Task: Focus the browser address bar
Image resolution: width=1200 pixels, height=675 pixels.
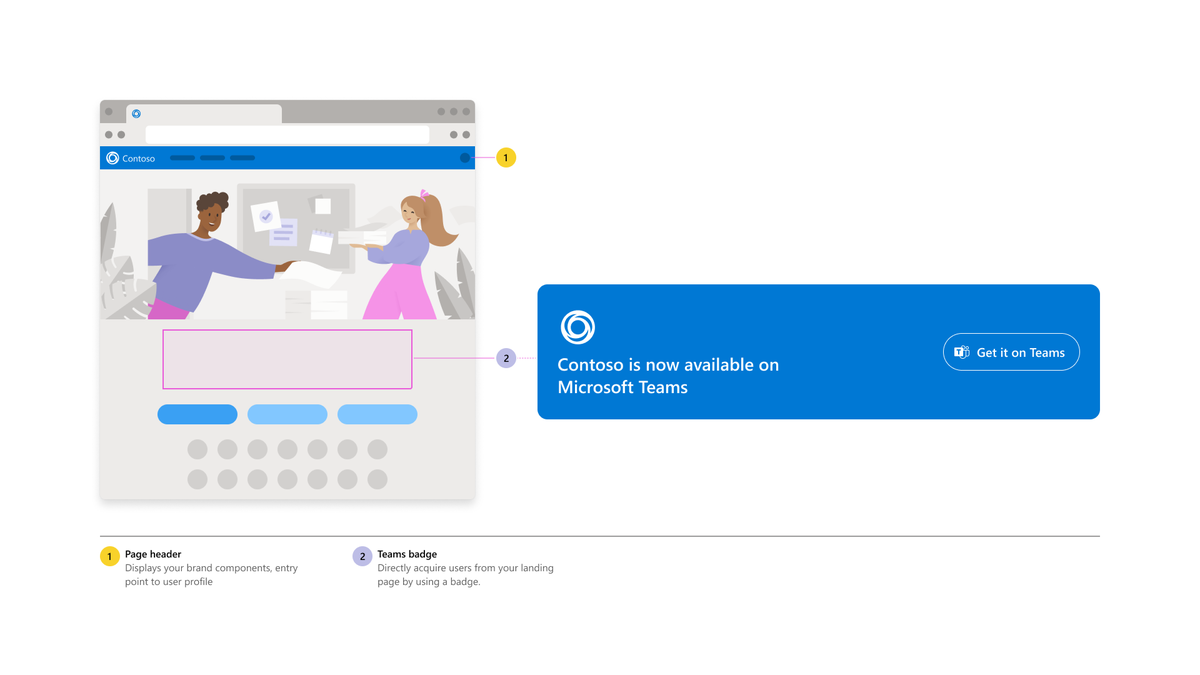Action: tap(287, 134)
